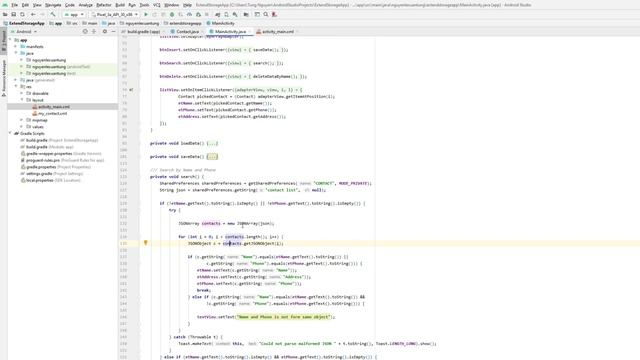This screenshot has width=640, height=360.
Task: Collapse the java folder
Action: coord(16,53)
